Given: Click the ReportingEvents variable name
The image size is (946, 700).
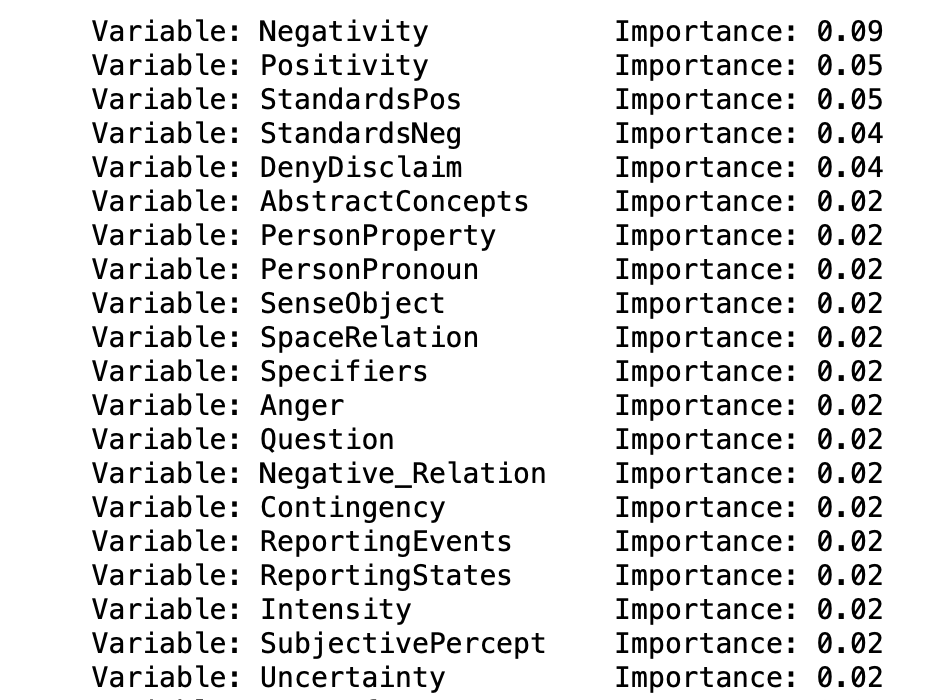Looking at the screenshot, I should tap(386, 541).
